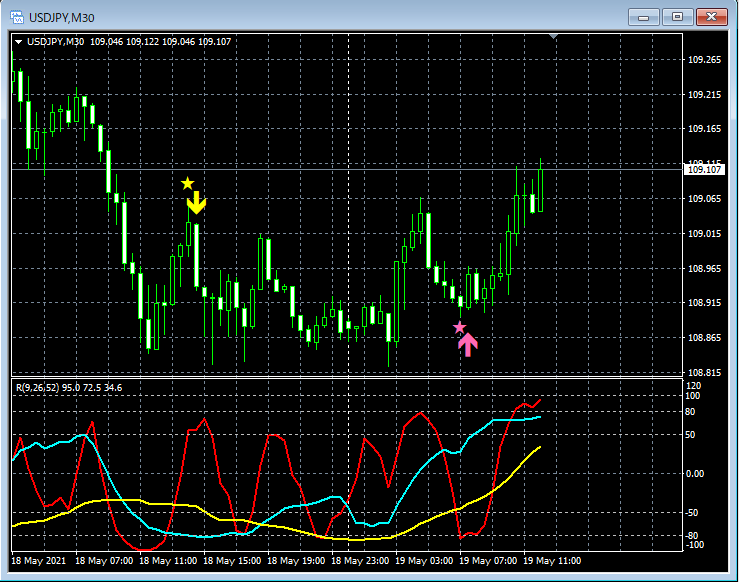Click the USDJPY chart window icon

(17, 17)
